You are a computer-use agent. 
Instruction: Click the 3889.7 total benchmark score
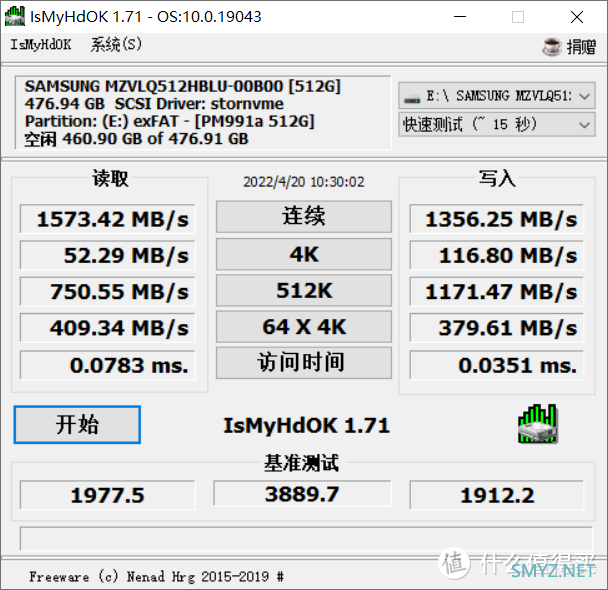pos(302,493)
